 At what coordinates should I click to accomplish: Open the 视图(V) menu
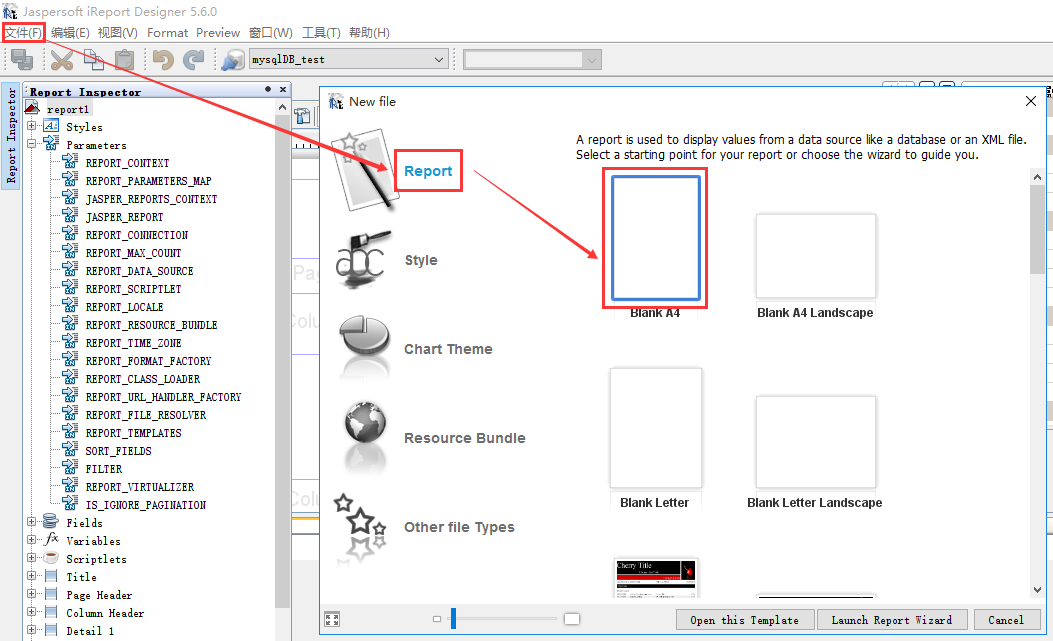[x=118, y=32]
